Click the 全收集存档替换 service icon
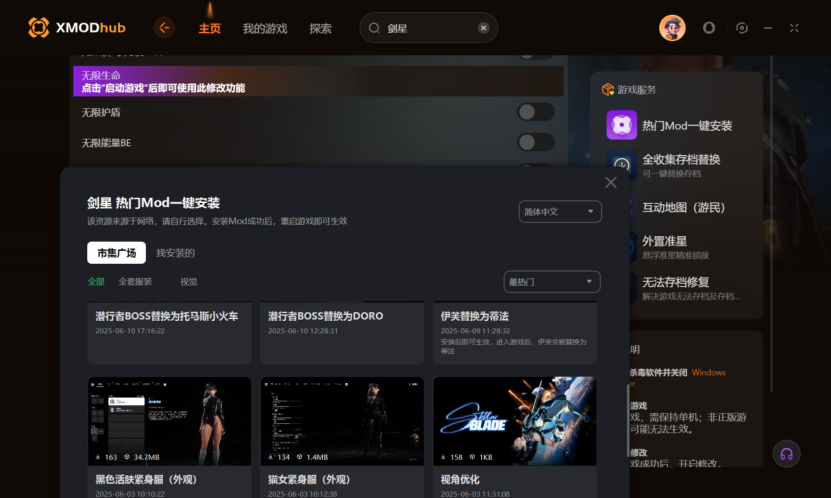The height and width of the screenshot is (498, 831). (x=622, y=165)
